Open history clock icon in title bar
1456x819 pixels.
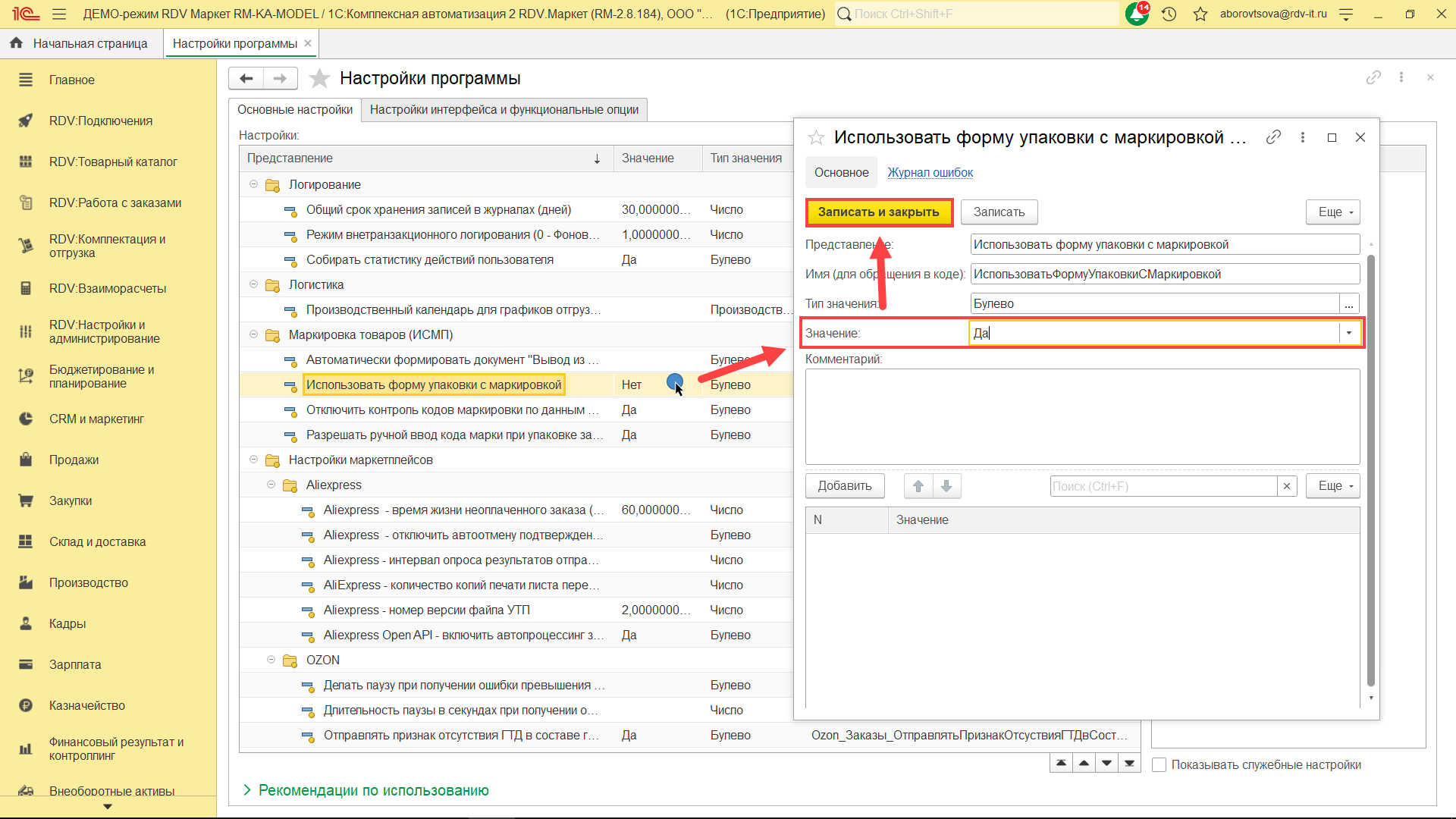(1169, 14)
